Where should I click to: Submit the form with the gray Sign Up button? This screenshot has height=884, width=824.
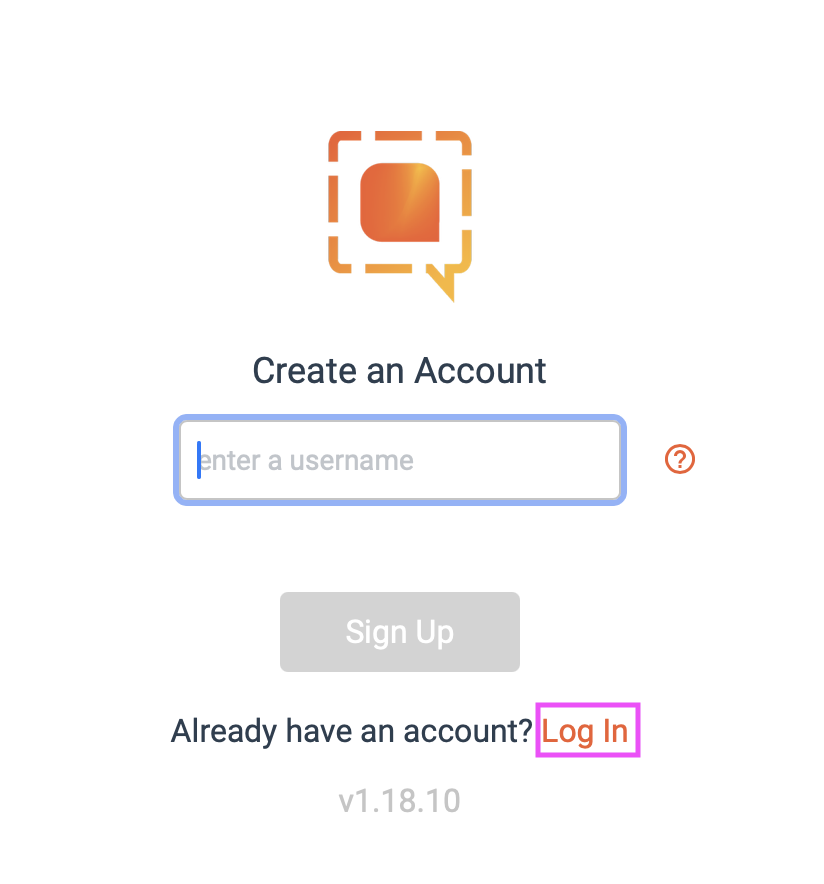400,632
